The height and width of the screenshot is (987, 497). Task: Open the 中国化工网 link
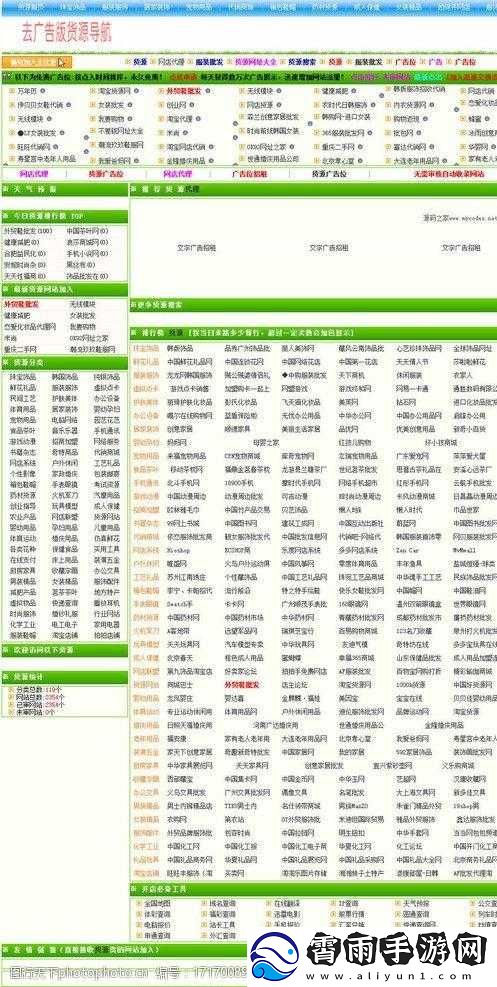tap(183, 846)
